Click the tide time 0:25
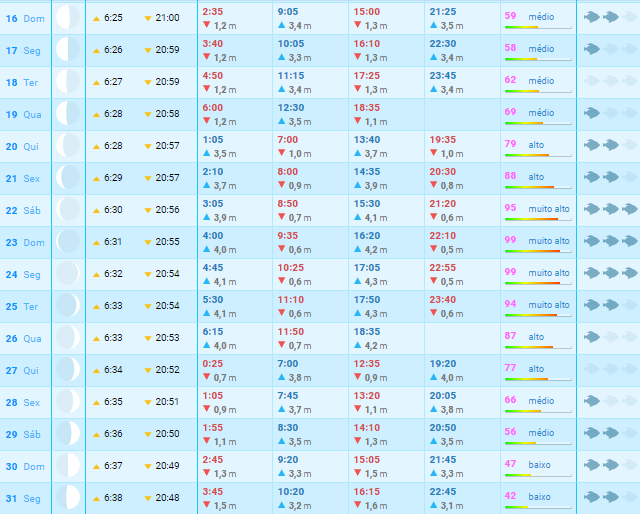640x514 pixels. pyautogui.click(x=213, y=364)
